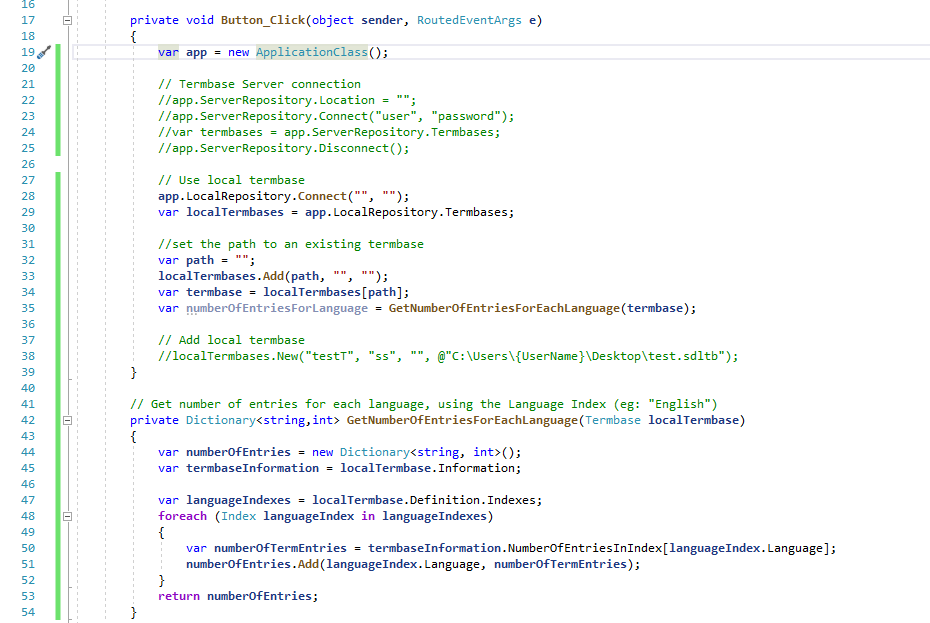930x623 pixels.
Task: Click the languageIndexes declaration on line 47
Action: coord(238,501)
